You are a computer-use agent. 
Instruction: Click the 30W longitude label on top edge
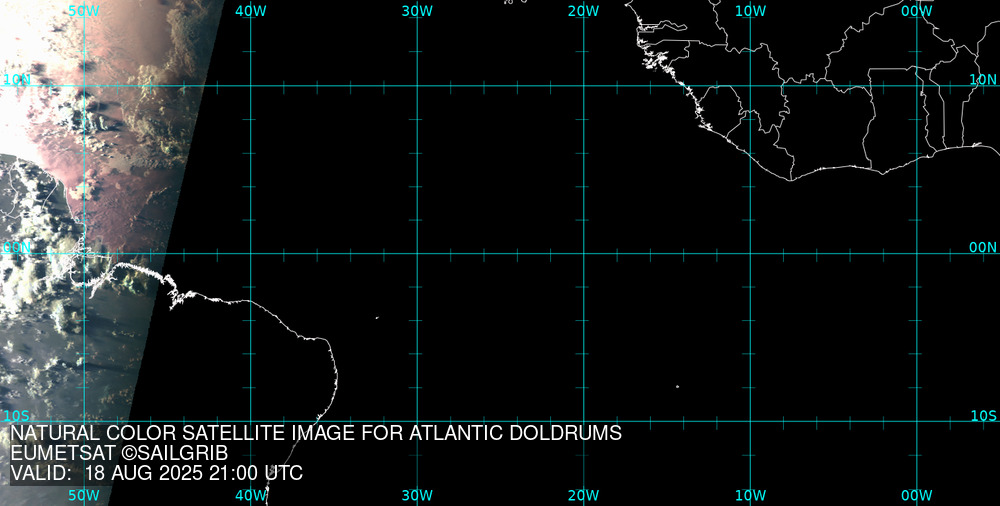pos(417,11)
